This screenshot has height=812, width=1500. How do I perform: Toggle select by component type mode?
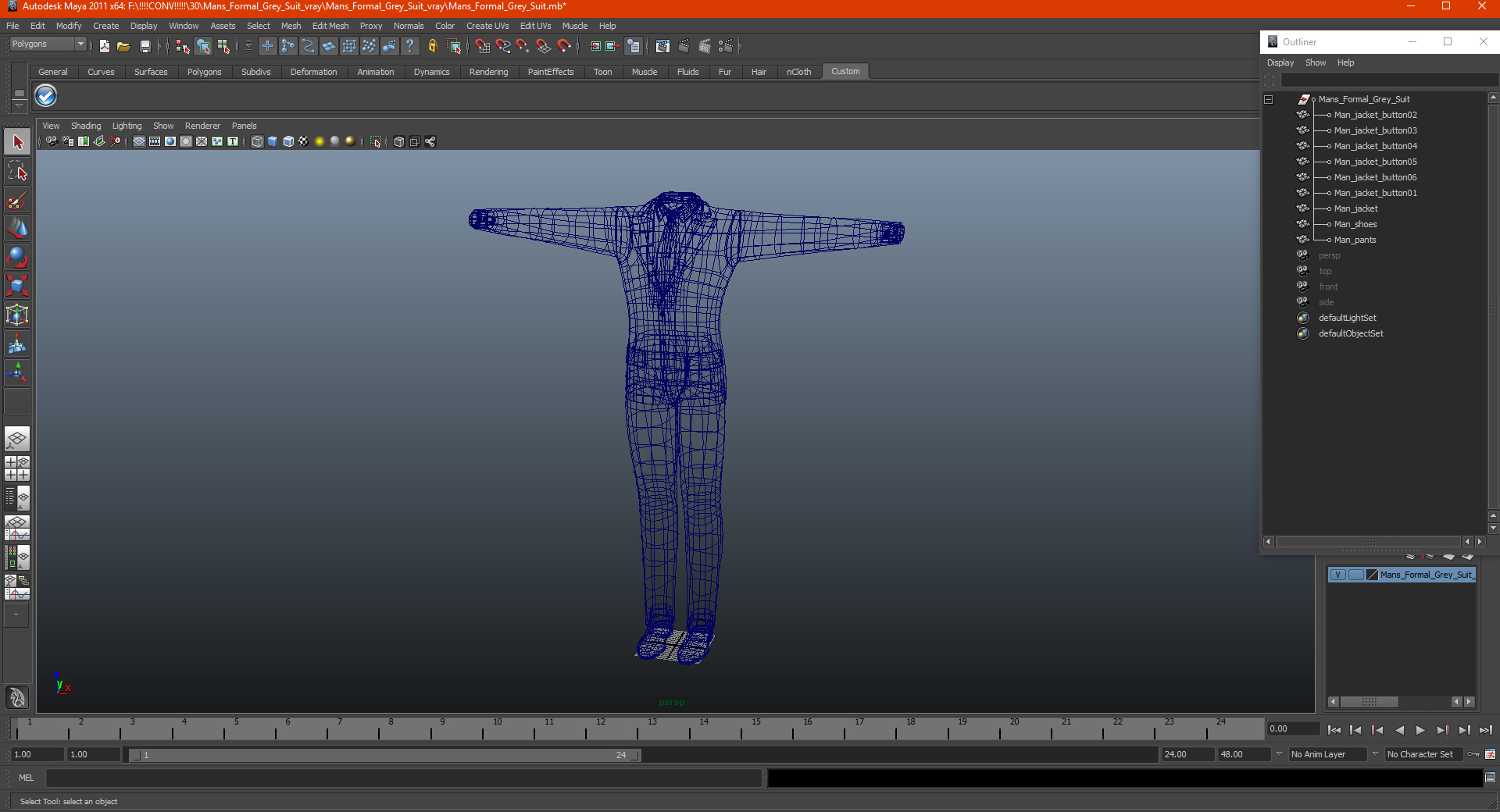[224, 46]
